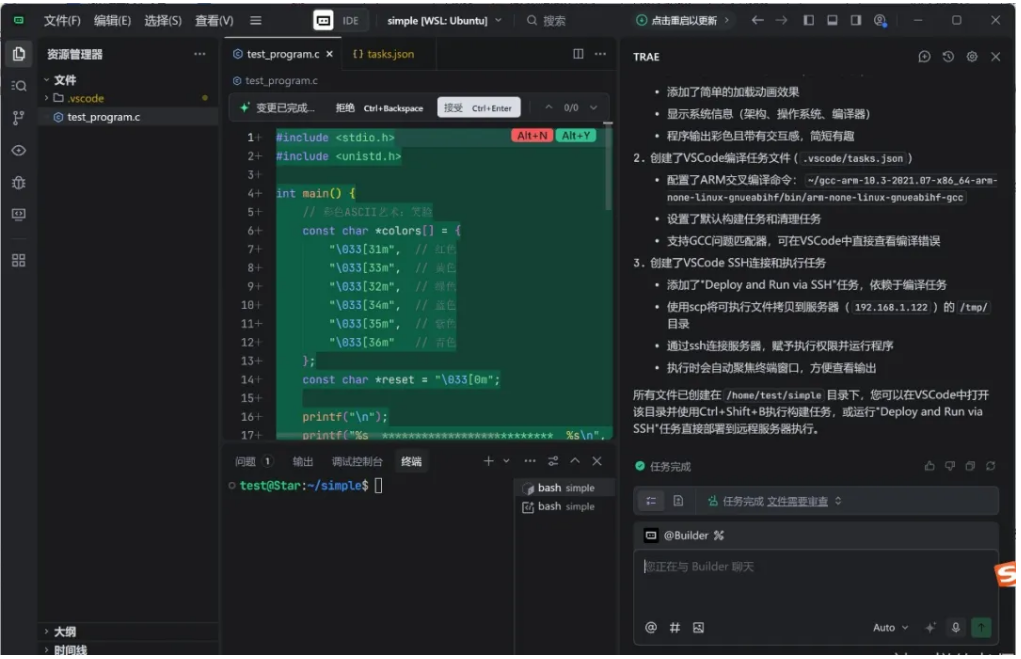The height and width of the screenshot is (659, 1021).
Task: Toggle the bottom panel layout button
Action: [x=832, y=20]
